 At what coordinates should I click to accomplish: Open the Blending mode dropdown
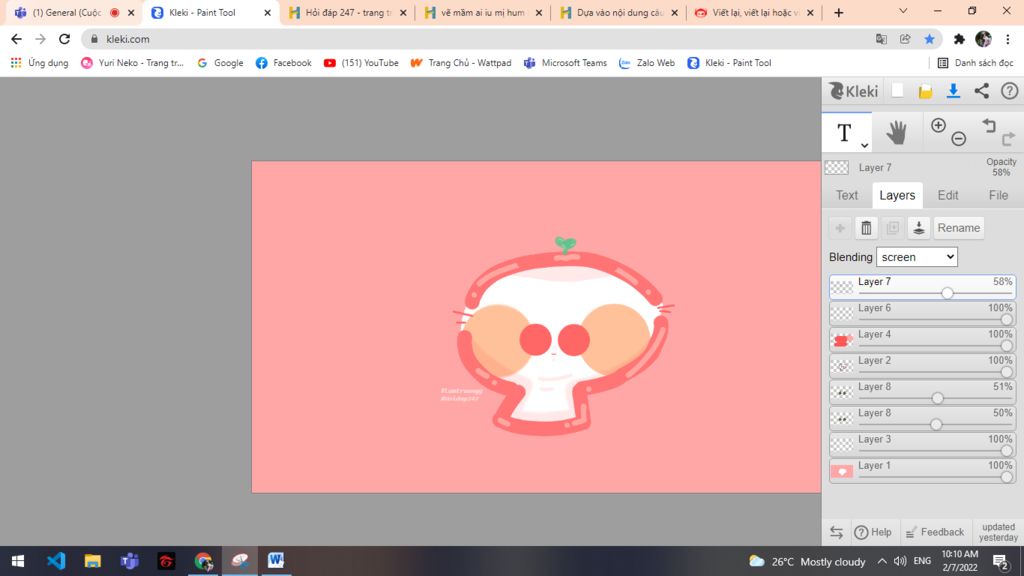[917, 257]
